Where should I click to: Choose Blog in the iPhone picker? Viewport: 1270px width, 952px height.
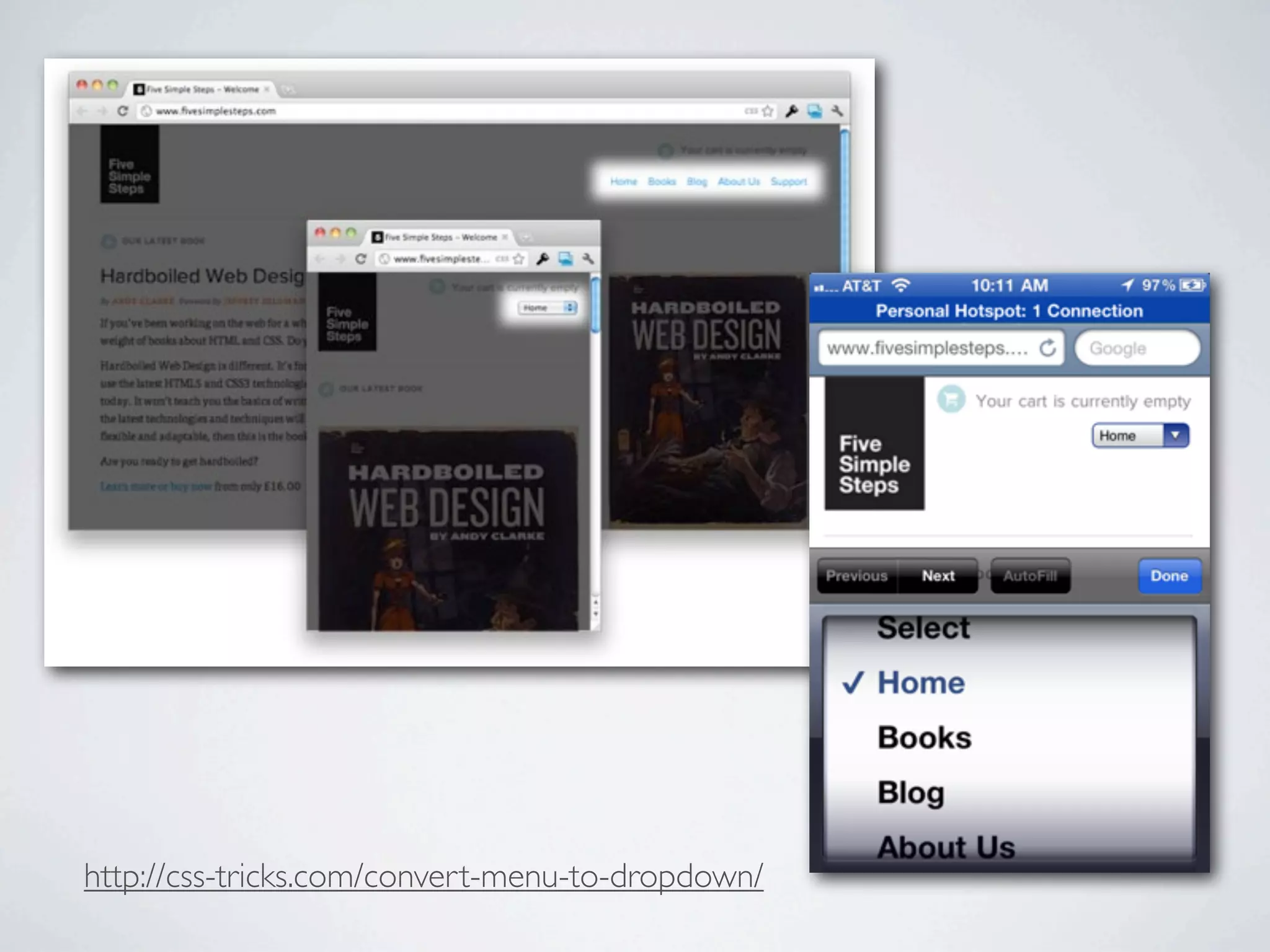click(911, 792)
